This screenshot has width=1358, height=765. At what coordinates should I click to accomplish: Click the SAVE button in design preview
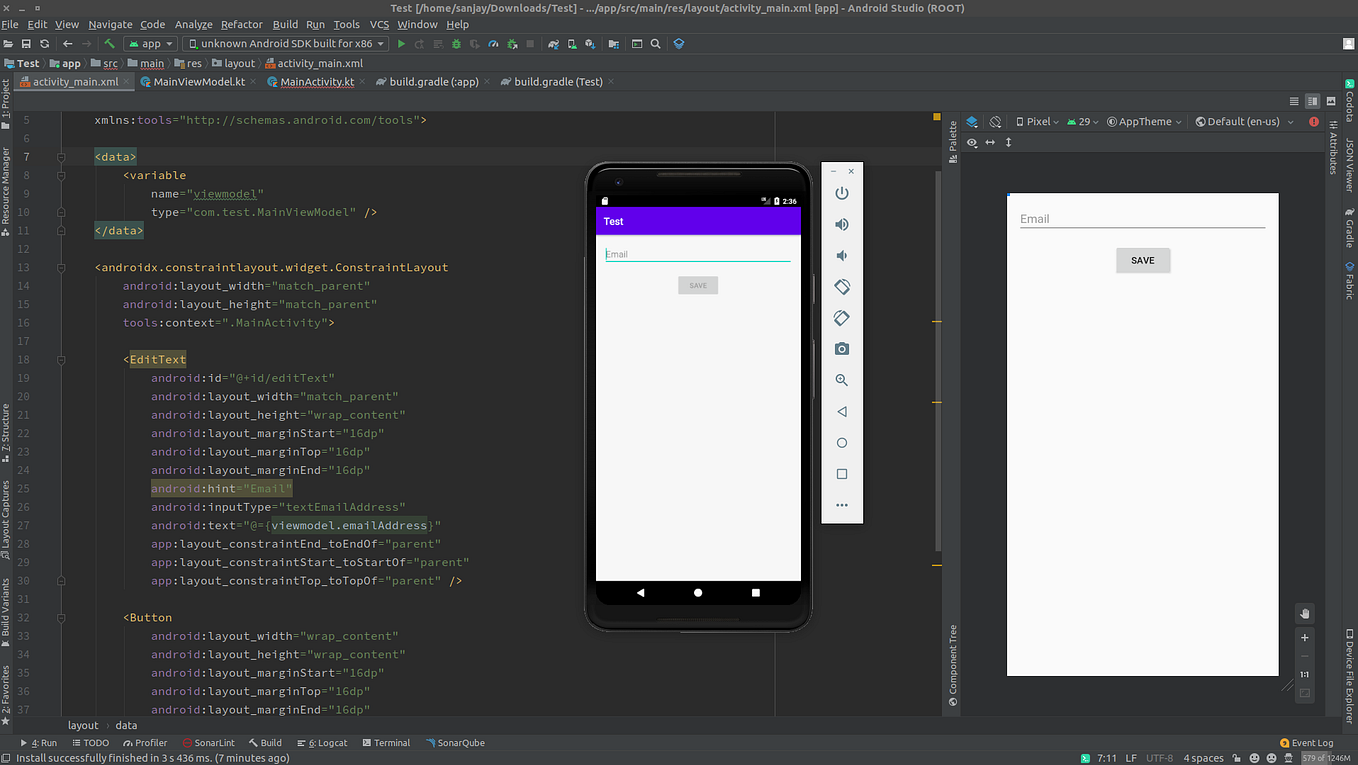pyautogui.click(x=1143, y=260)
